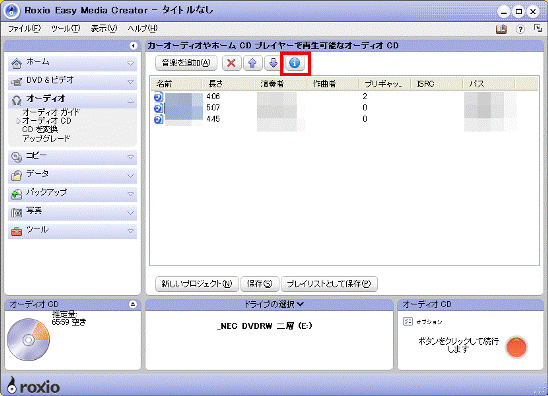The height and width of the screenshot is (396, 548).
Task: Expand the データ section chevron
Action: 130,176
